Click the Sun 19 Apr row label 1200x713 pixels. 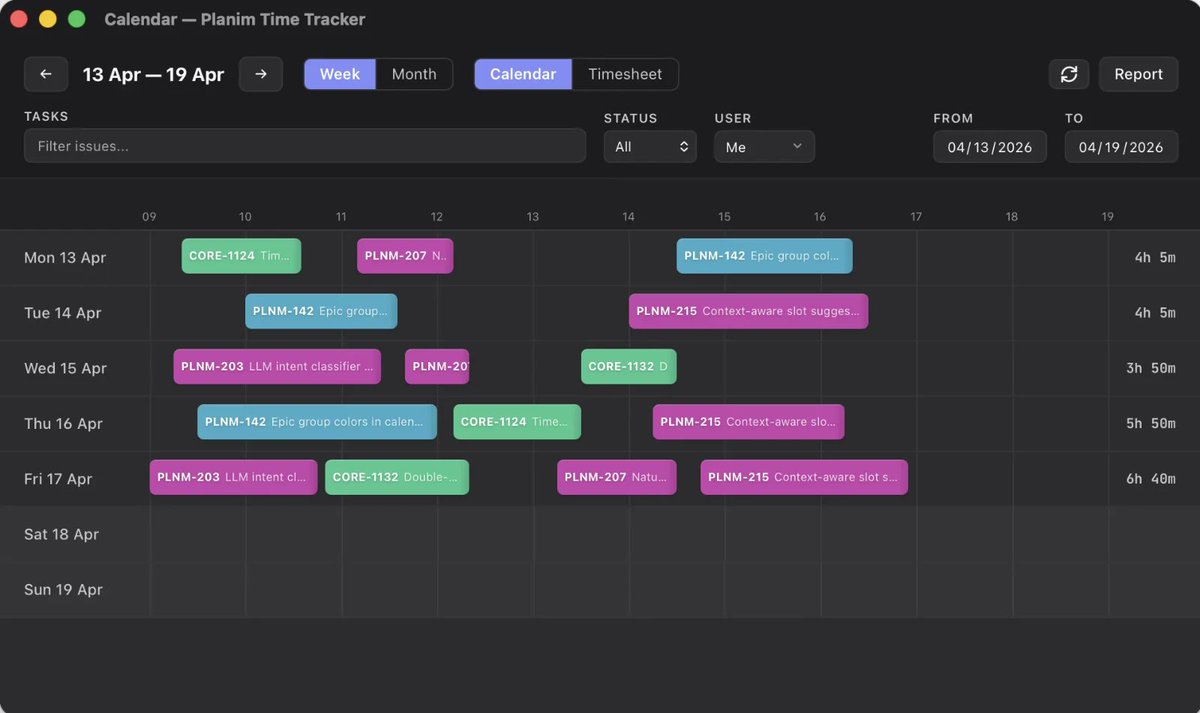click(x=63, y=589)
